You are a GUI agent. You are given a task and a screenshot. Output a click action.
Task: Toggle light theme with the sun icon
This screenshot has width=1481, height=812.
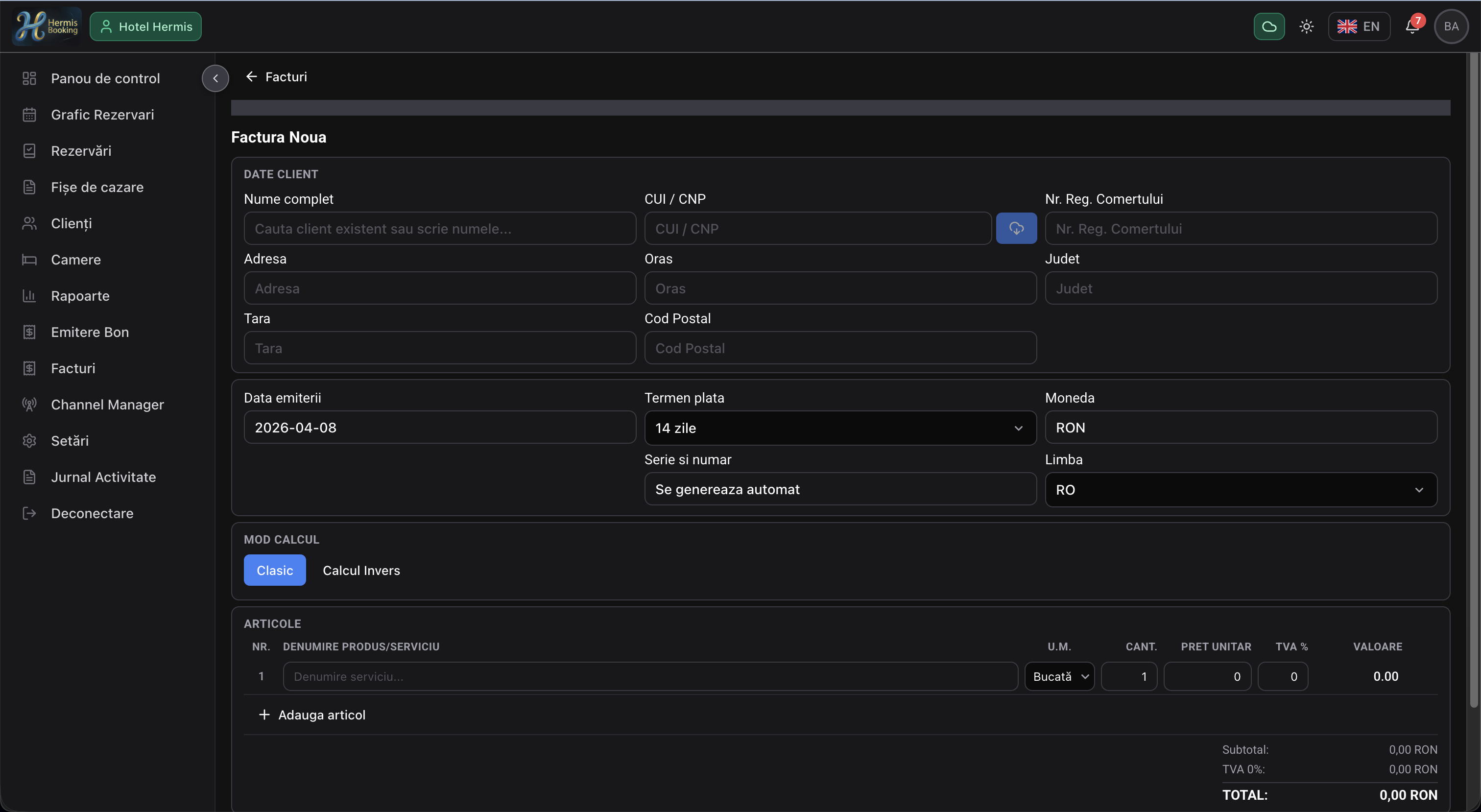pos(1306,26)
